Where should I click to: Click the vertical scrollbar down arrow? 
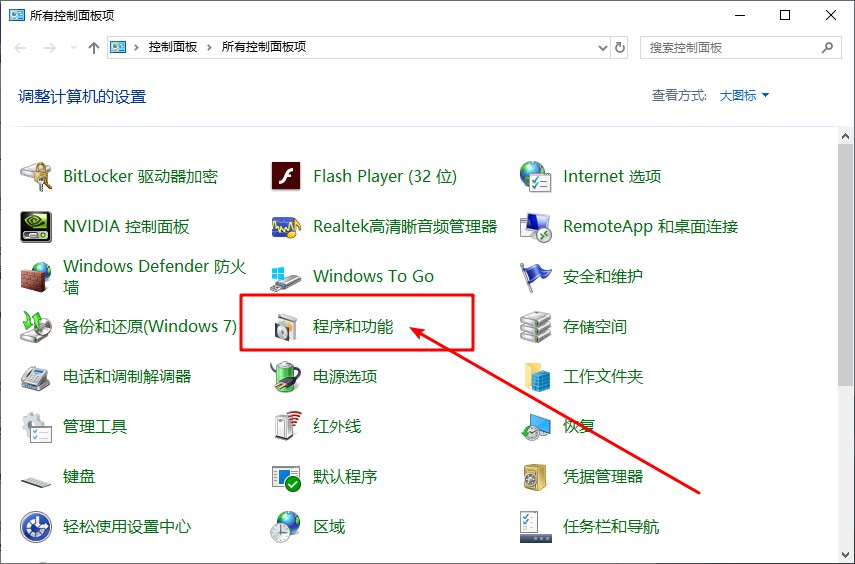pos(846,555)
